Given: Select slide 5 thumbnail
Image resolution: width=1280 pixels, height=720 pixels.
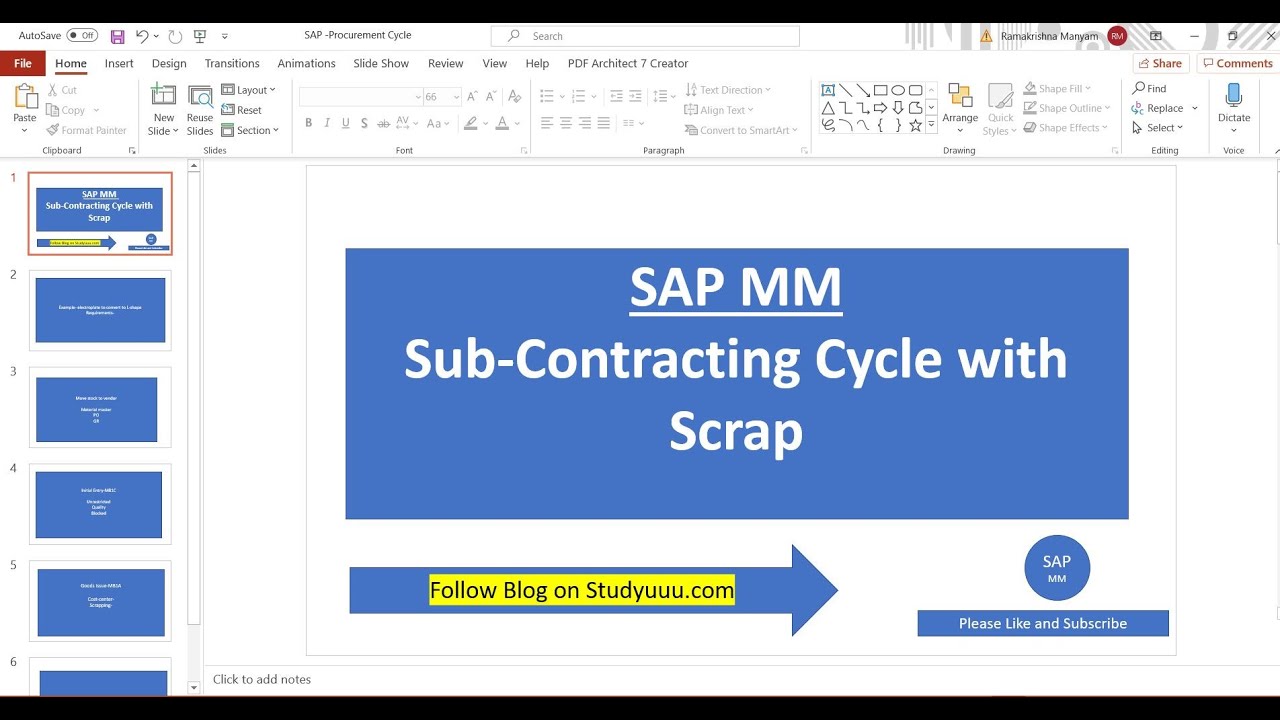Looking at the screenshot, I should click(100, 601).
